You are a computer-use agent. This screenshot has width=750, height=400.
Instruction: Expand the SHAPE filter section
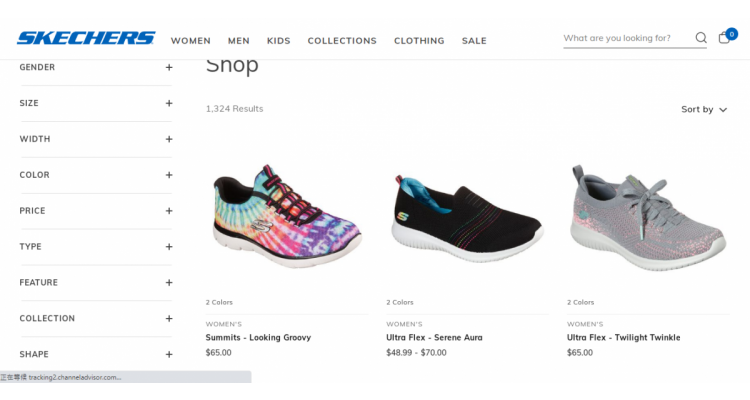[x=96, y=355]
